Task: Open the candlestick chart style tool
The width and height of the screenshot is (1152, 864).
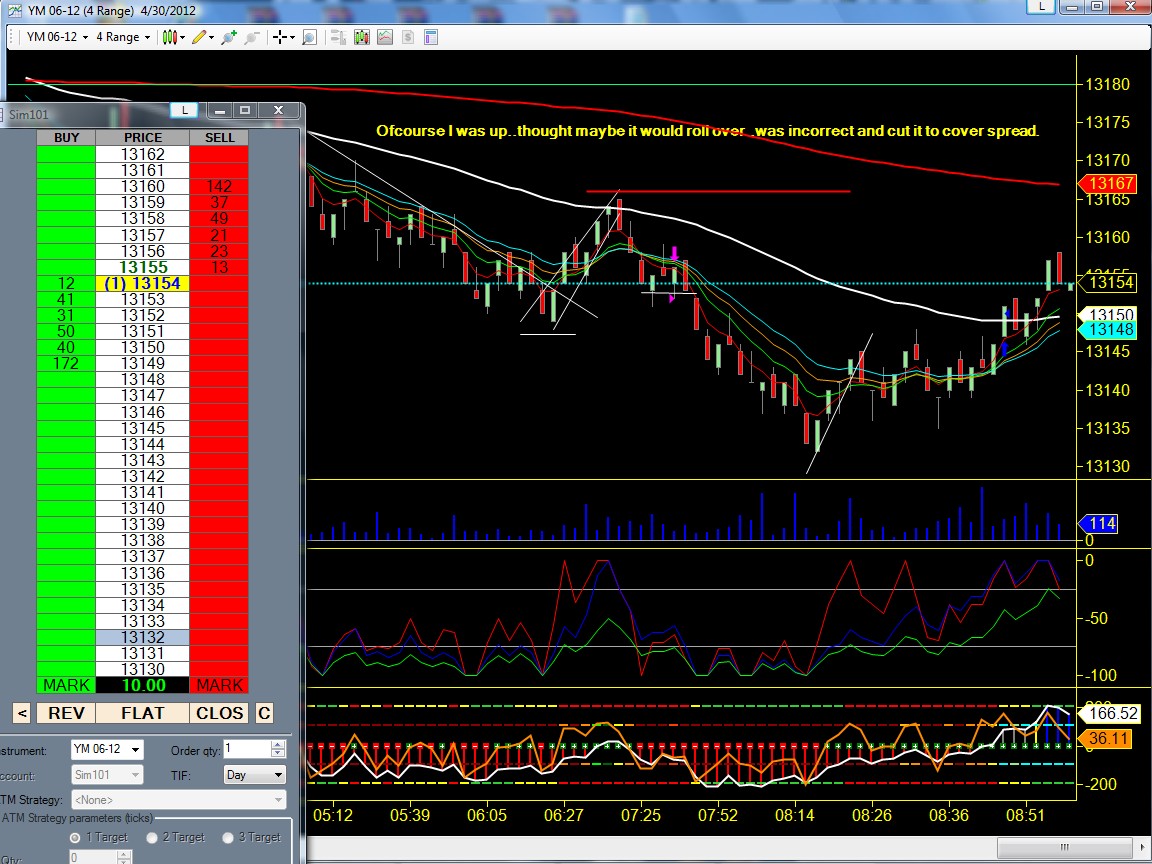Action: coord(169,37)
